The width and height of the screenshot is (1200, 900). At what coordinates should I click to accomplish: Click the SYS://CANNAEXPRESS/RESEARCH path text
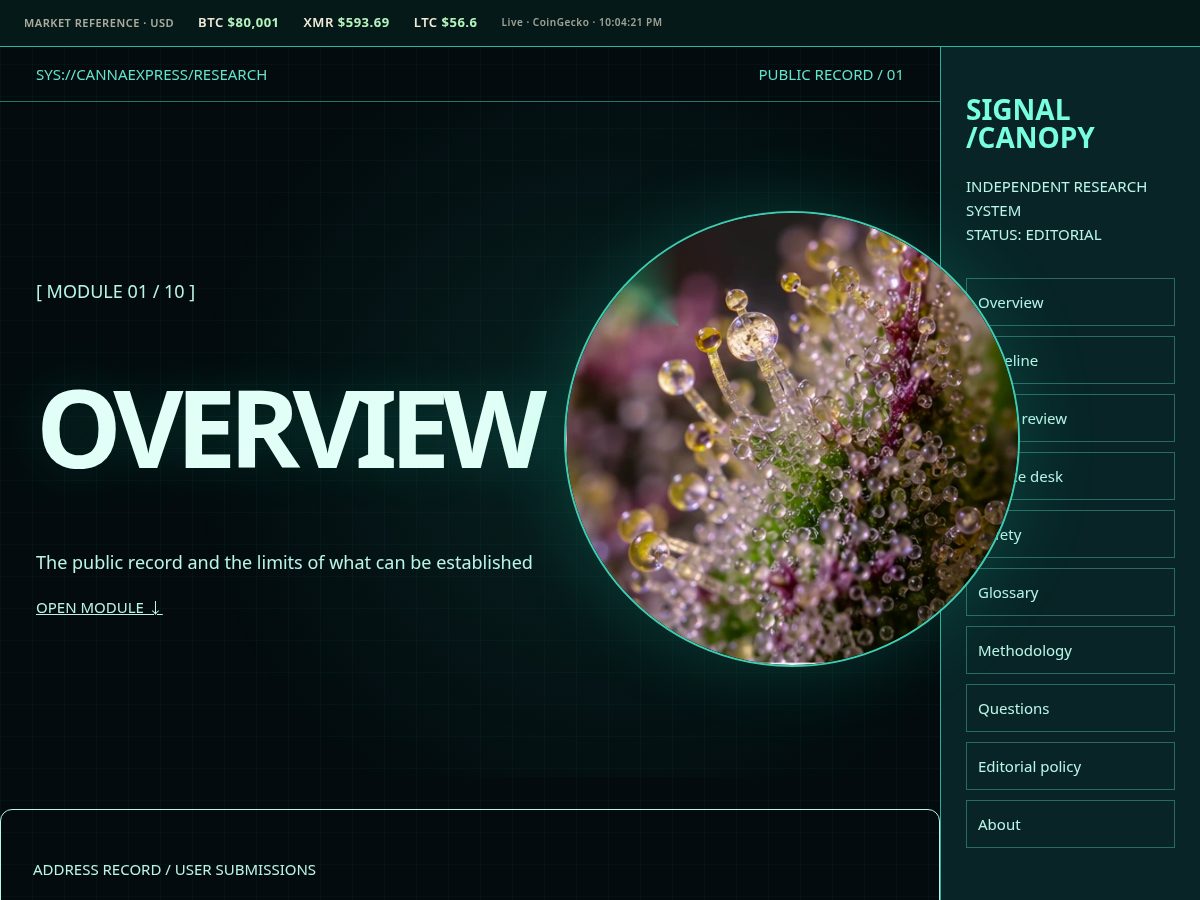click(151, 74)
